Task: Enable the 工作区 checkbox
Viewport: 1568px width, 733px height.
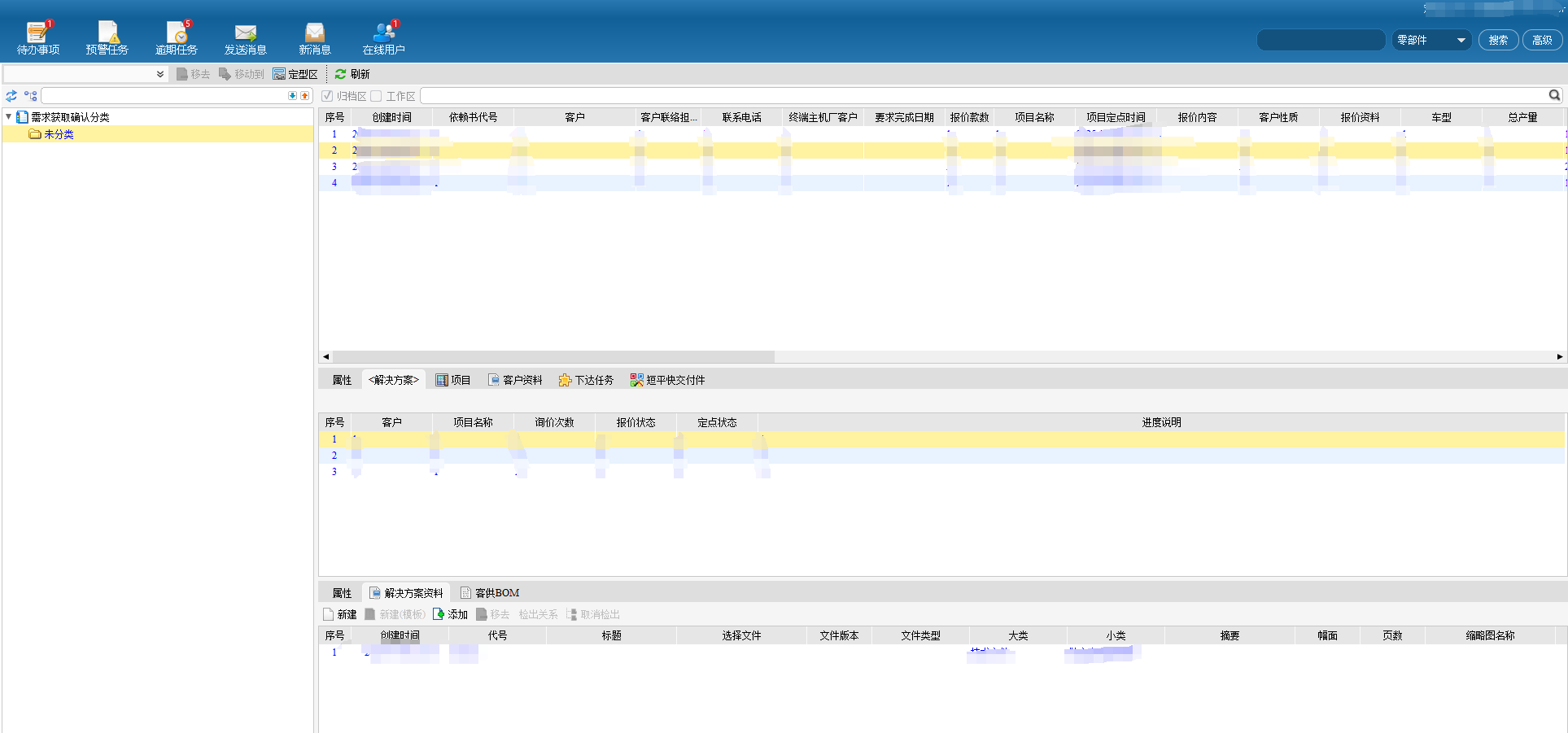Action: click(x=376, y=96)
